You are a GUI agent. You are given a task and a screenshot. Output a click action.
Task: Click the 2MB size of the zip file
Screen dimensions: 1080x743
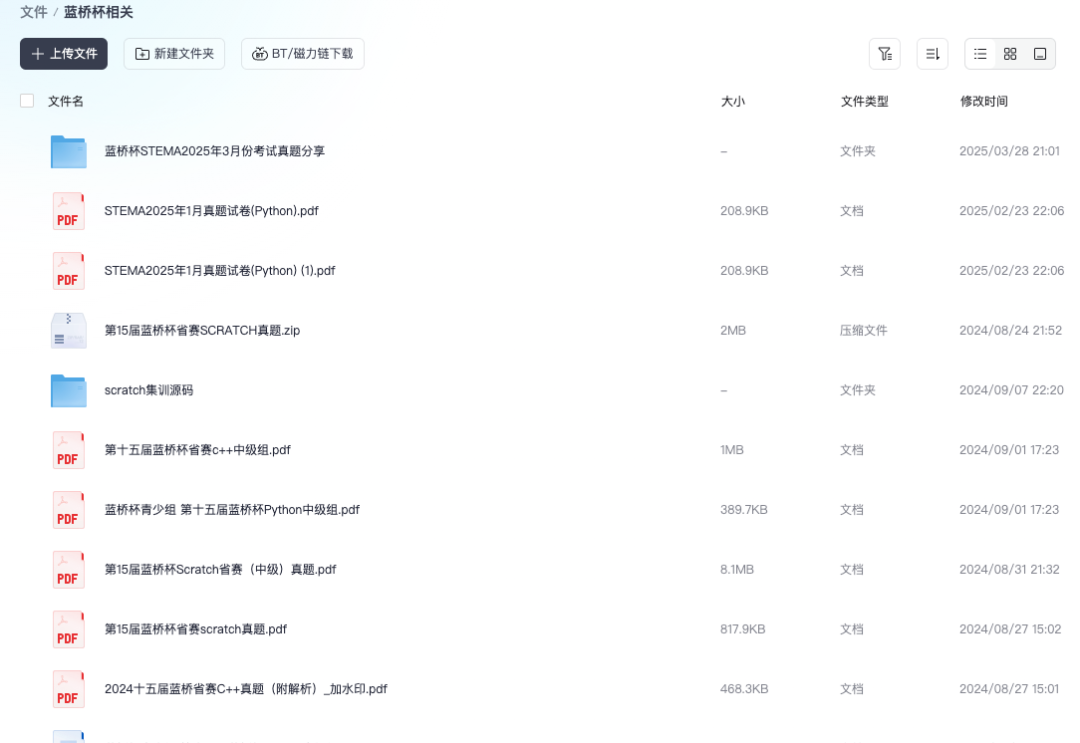click(733, 331)
